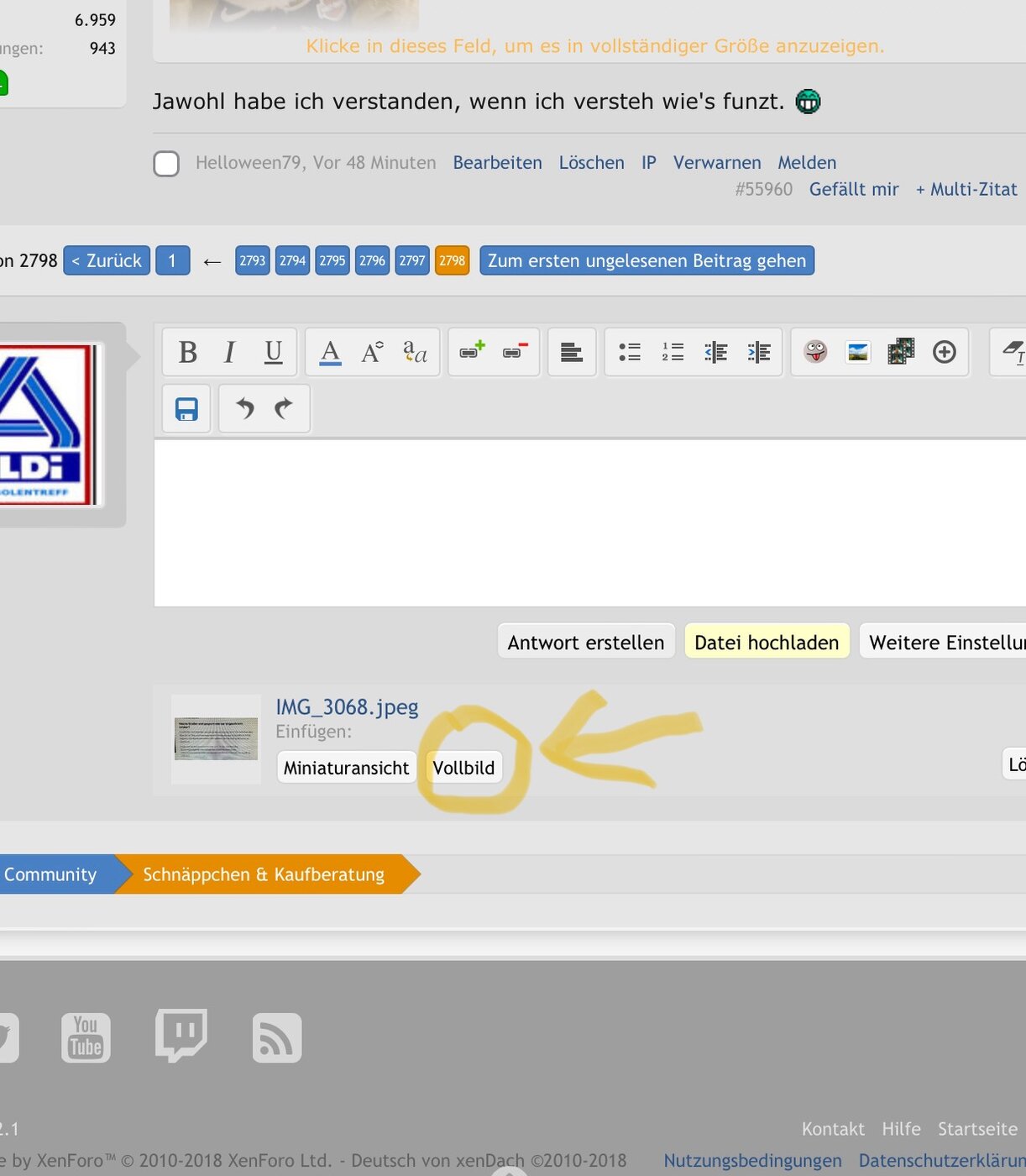The height and width of the screenshot is (1176, 1026).
Task: Select current page 2798
Action: pos(452,260)
